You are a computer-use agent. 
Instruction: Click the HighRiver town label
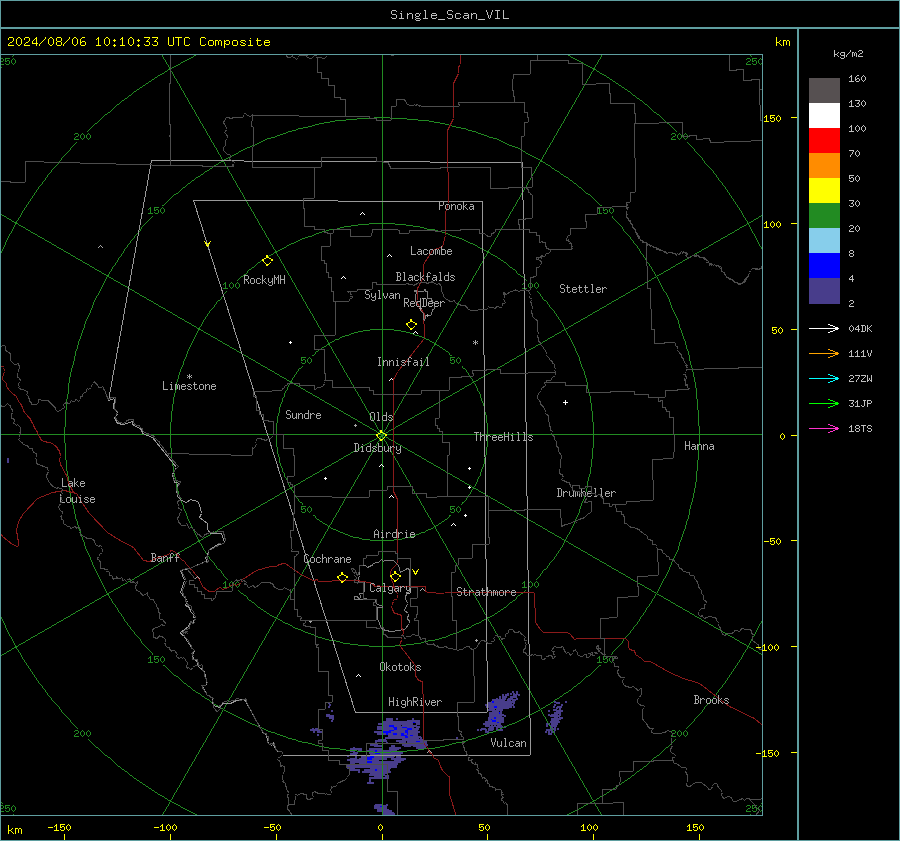coord(415,702)
